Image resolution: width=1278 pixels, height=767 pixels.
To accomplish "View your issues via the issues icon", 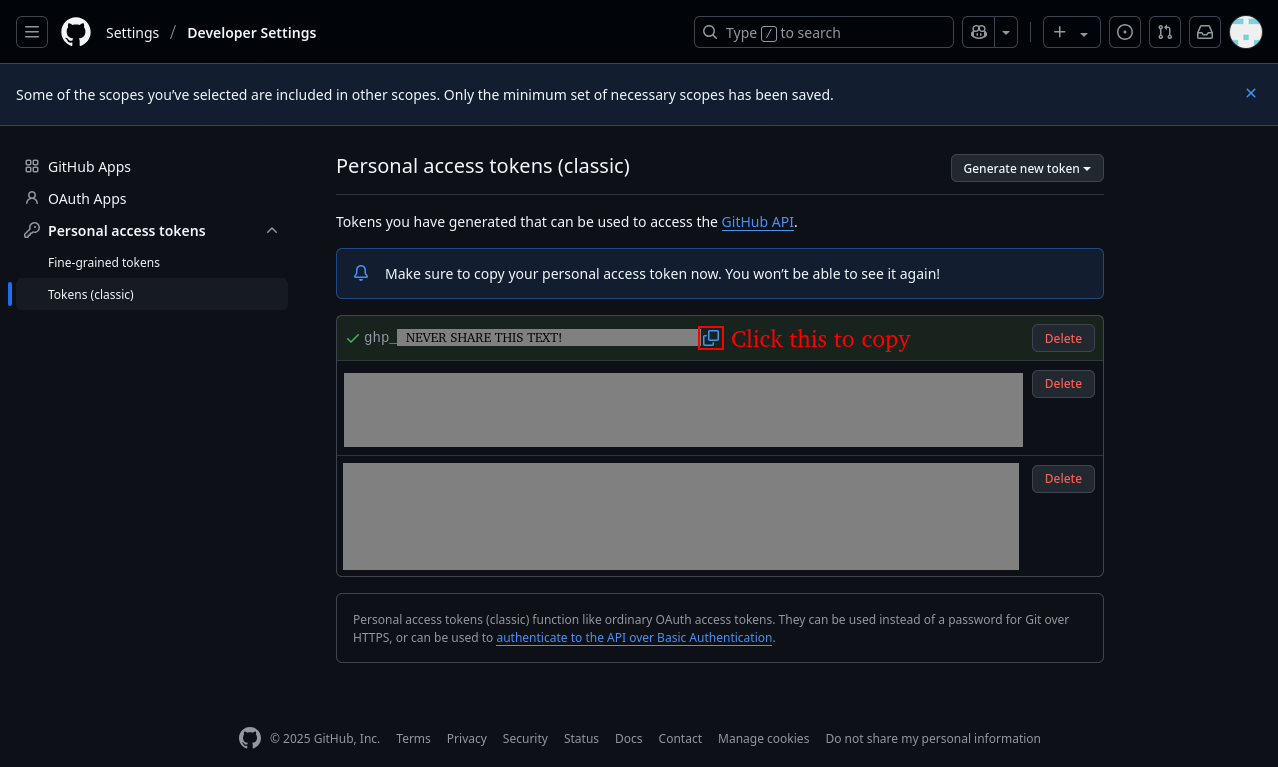I will click(x=1124, y=31).
